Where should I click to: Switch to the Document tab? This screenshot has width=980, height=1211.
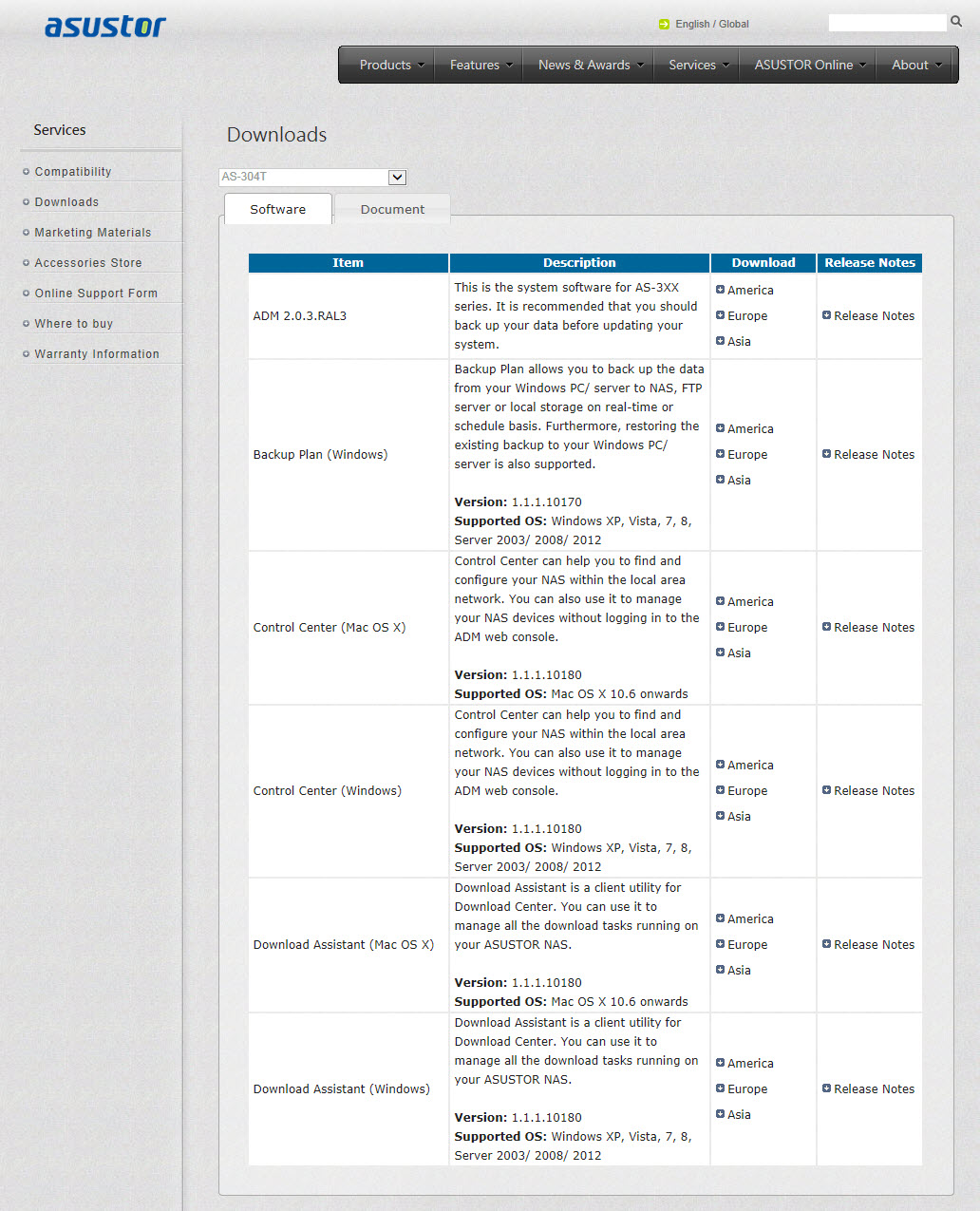(x=392, y=209)
